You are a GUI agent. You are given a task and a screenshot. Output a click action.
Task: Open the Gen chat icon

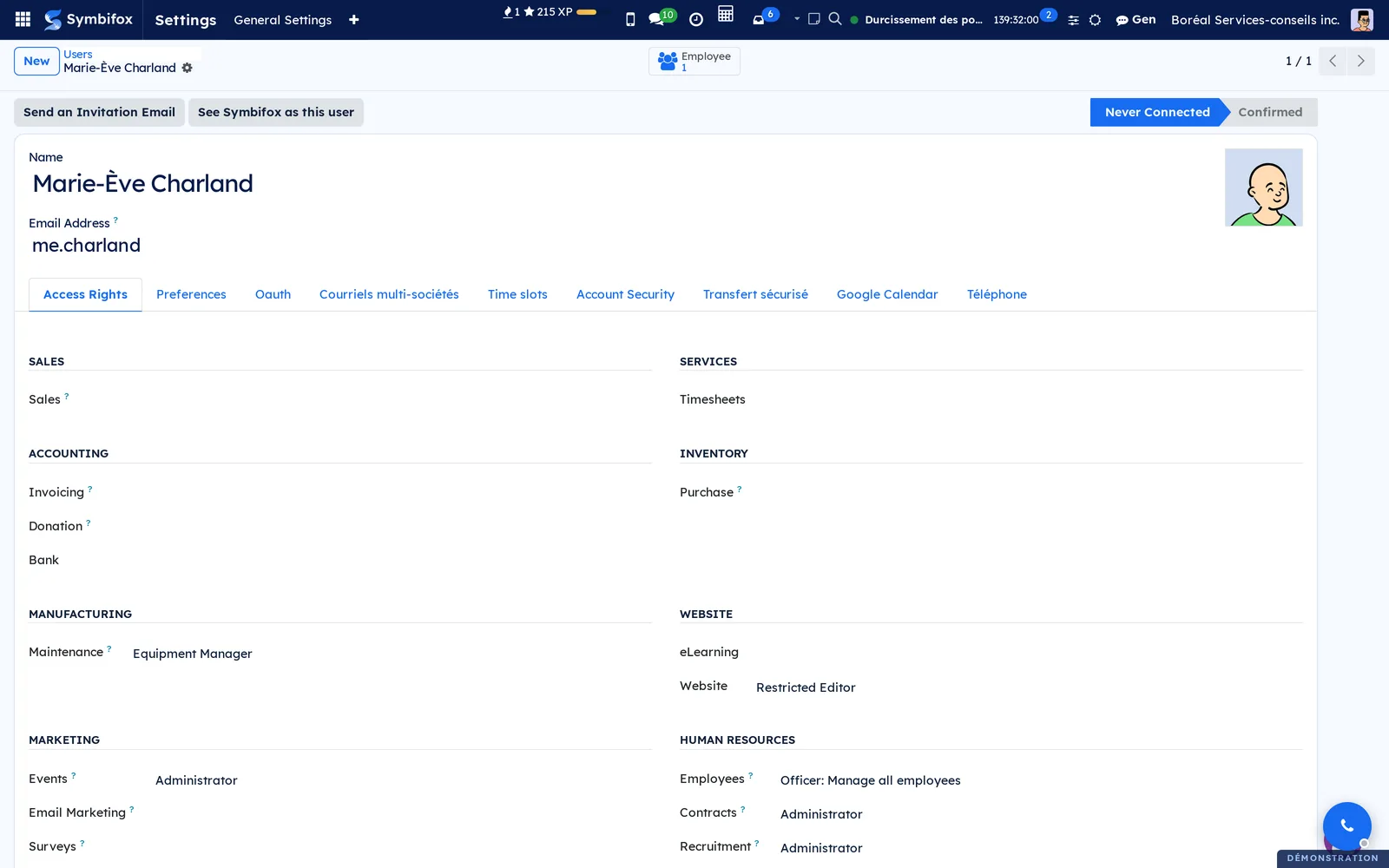click(1136, 20)
